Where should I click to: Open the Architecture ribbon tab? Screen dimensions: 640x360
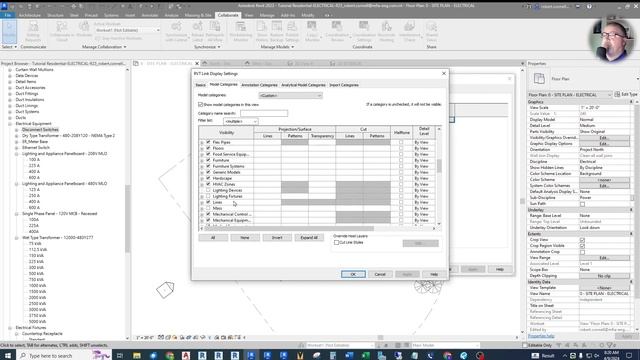tap(30, 15)
